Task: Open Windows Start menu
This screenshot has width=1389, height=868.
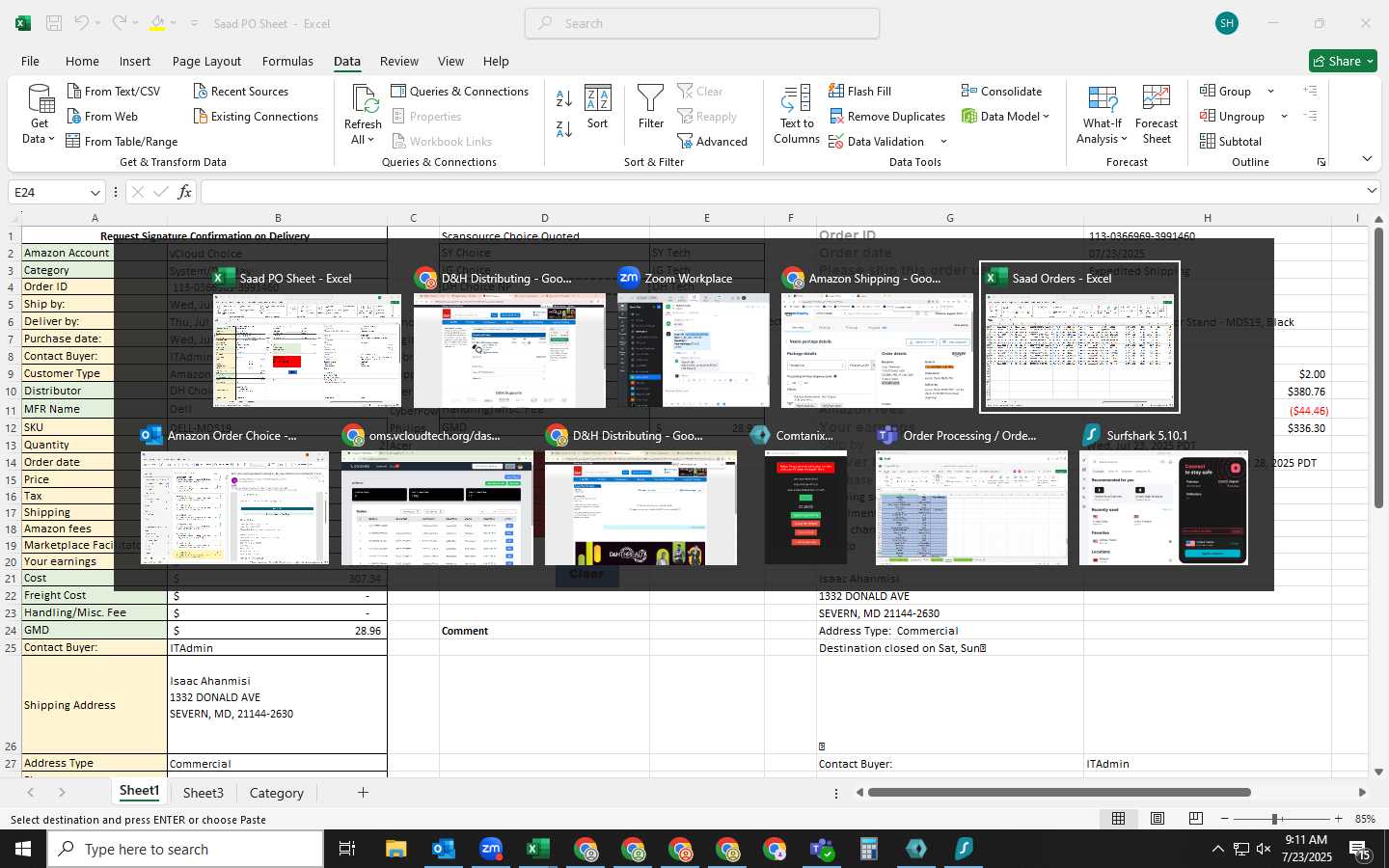Action: [x=22, y=849]
